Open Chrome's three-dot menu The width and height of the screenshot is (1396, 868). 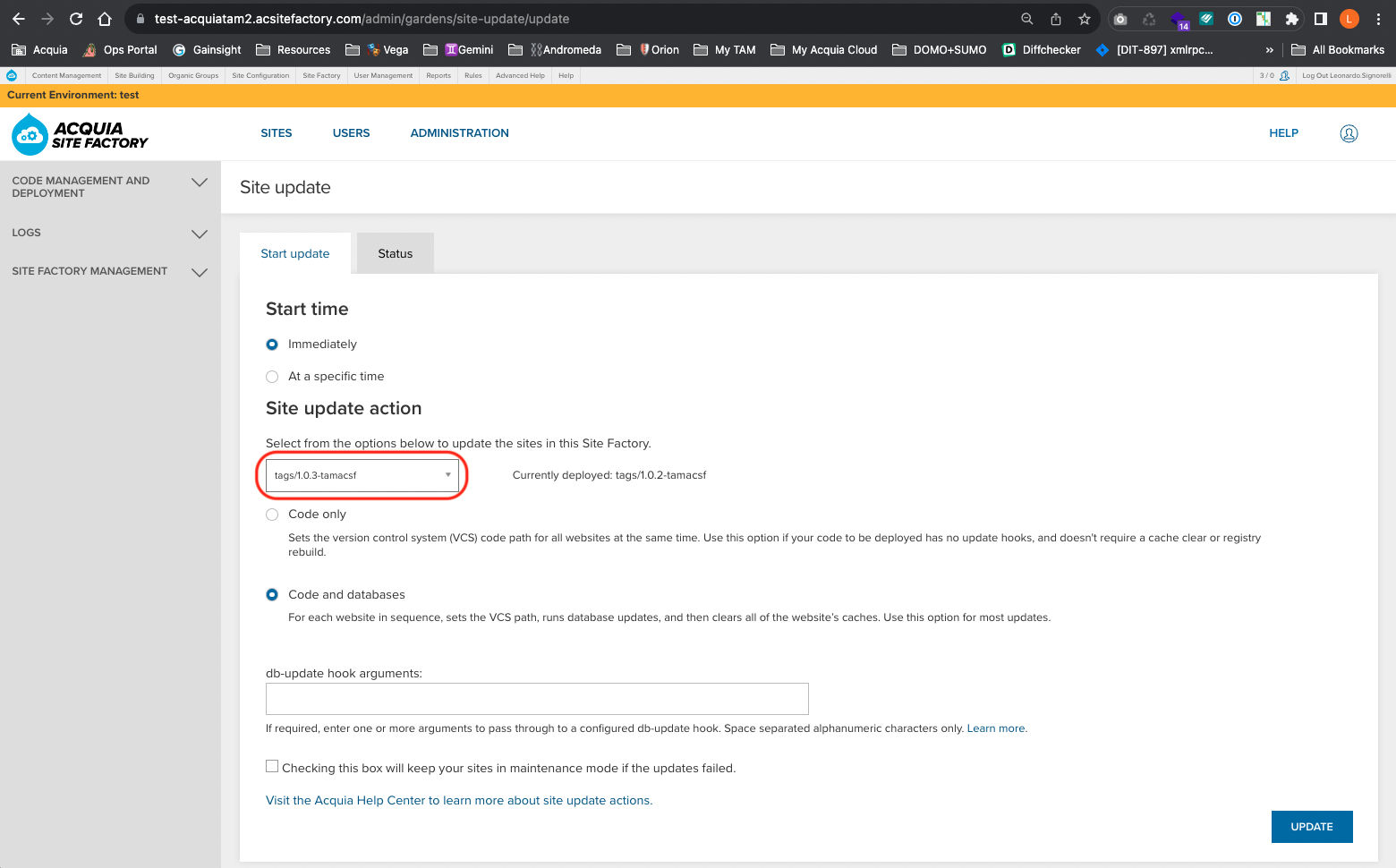point(1378,19)
